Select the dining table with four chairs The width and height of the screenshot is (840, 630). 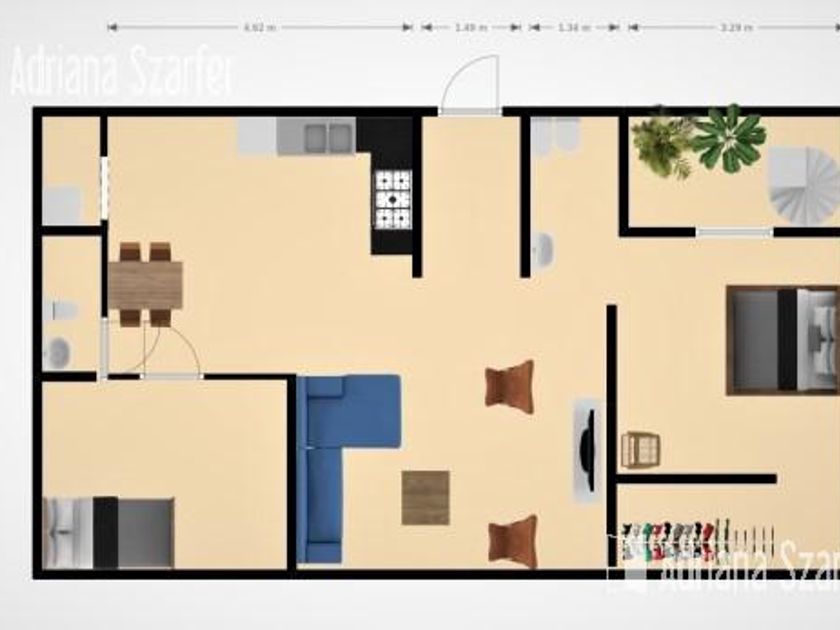pos(145,284)
